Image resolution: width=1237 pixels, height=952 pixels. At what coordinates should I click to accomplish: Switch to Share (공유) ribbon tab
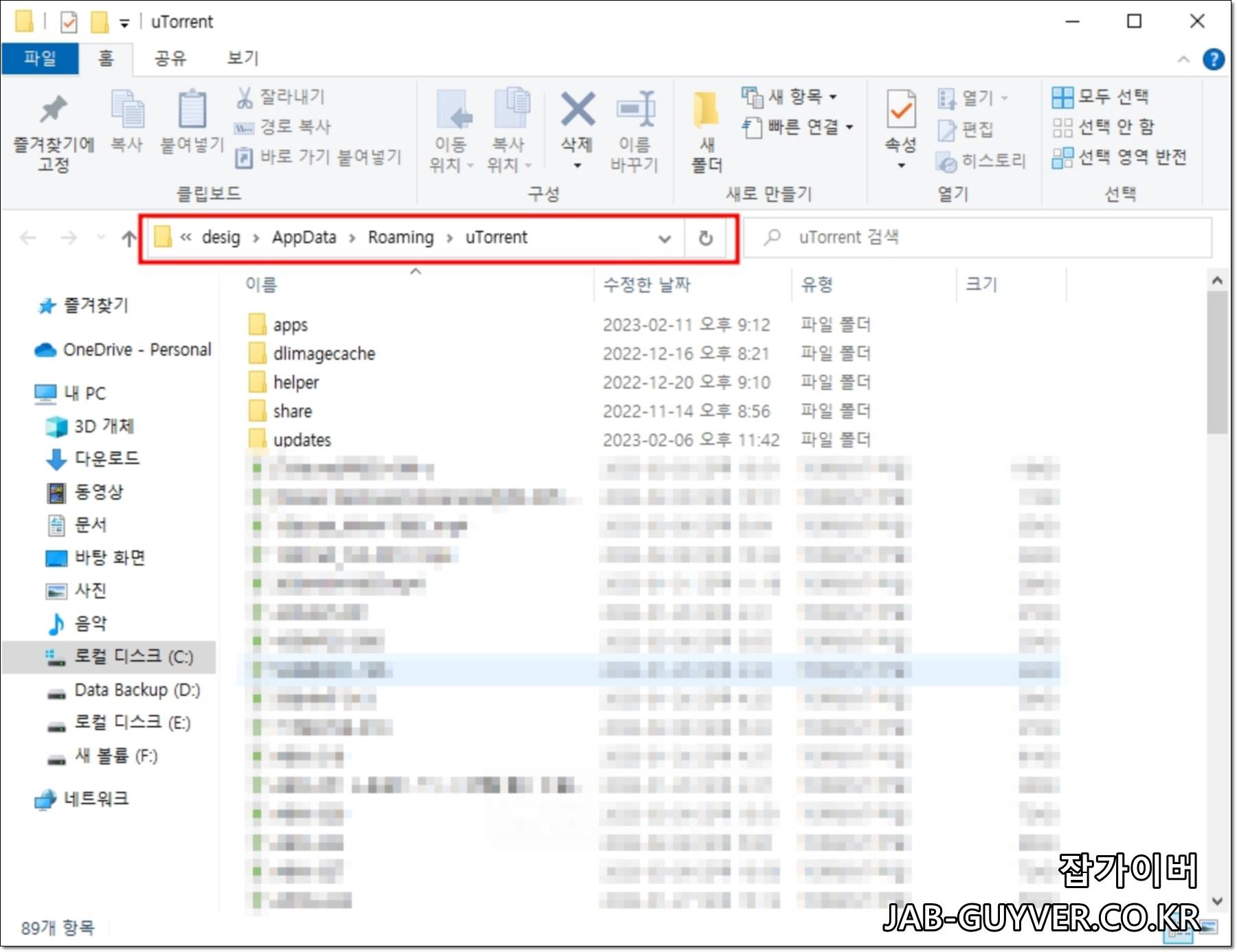coord(170,58)
